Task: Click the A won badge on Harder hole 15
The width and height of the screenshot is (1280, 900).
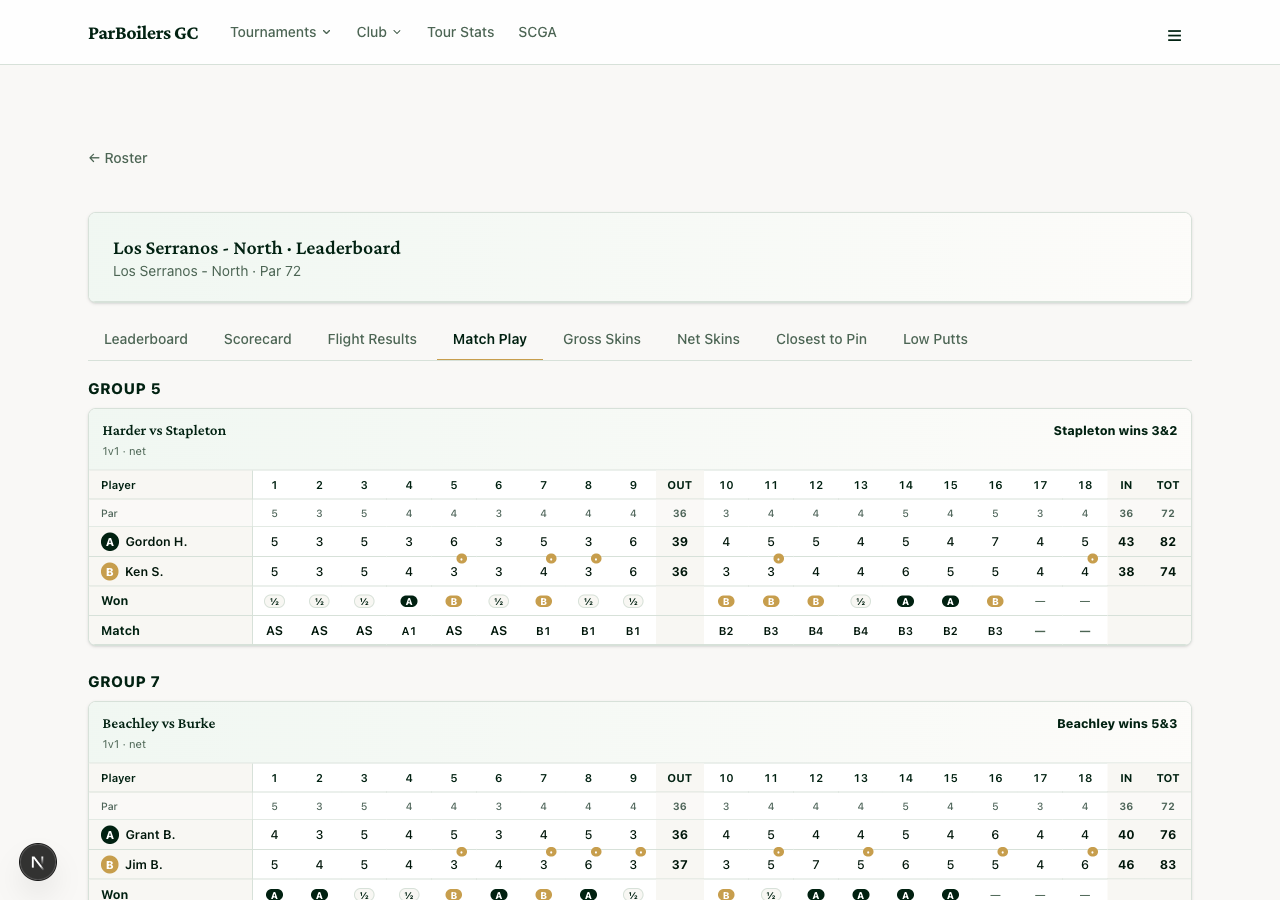Action: tap(951, 601)
